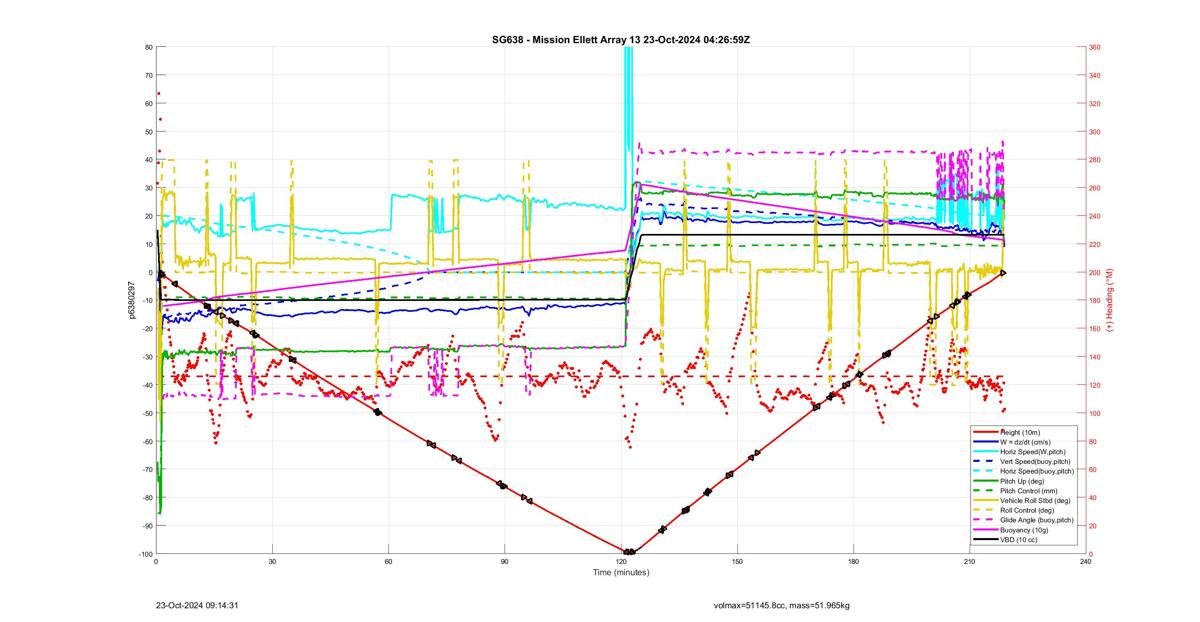The image size is (1200, 622).
Task: Click the right axis tick label '100'
Action: coord(1095,413)
